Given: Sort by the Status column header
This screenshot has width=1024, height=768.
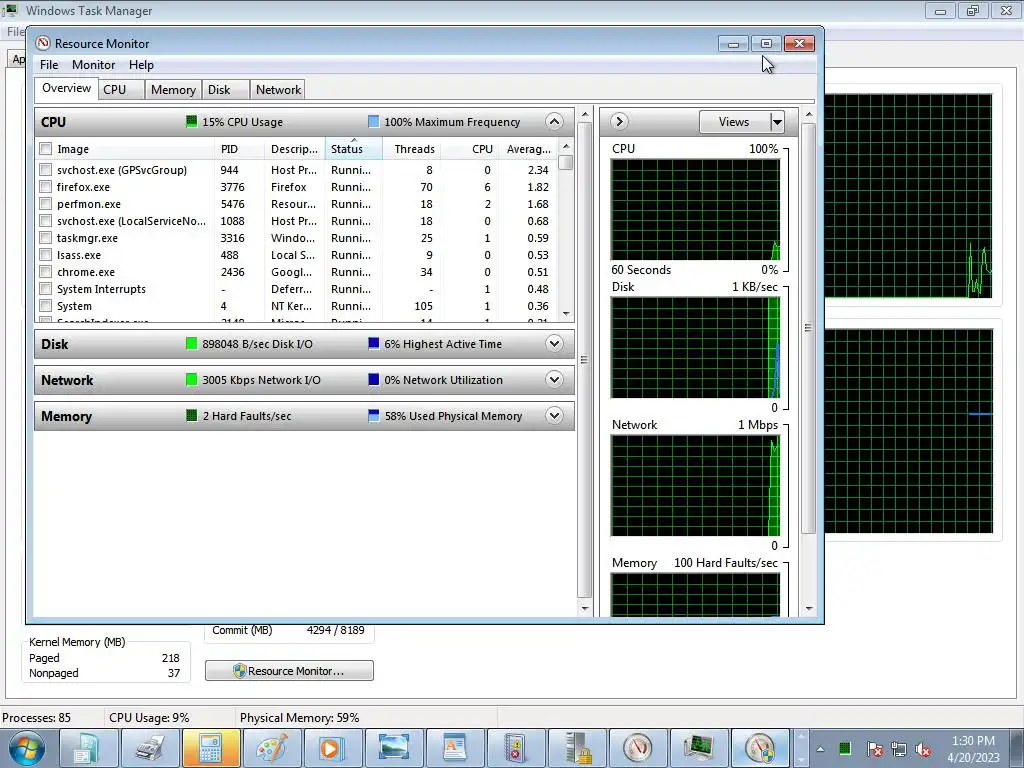Looking at the screenshot, I should point(353,149).
